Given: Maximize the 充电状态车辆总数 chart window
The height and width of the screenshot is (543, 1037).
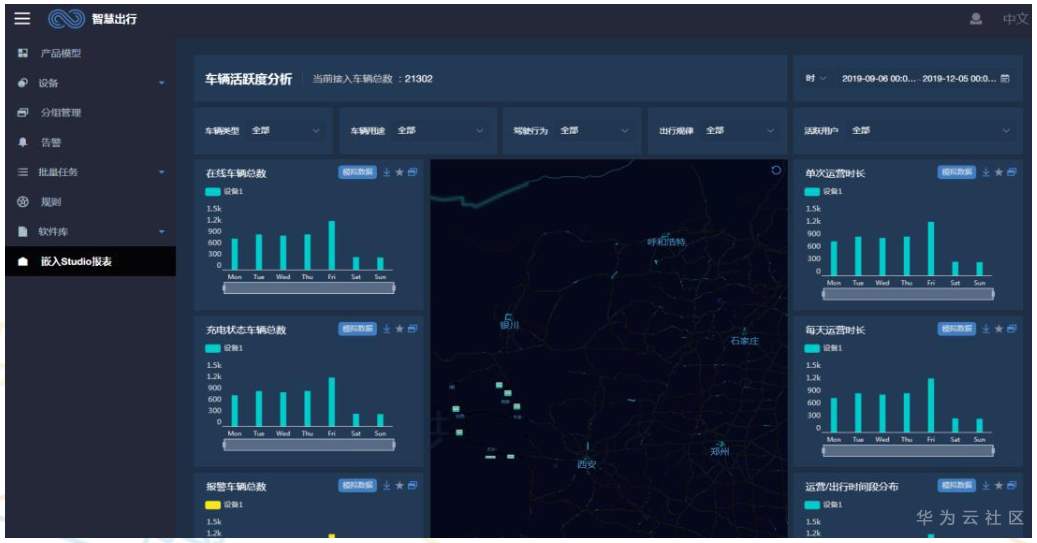Looking at the screenshot, I should point(412,329).
